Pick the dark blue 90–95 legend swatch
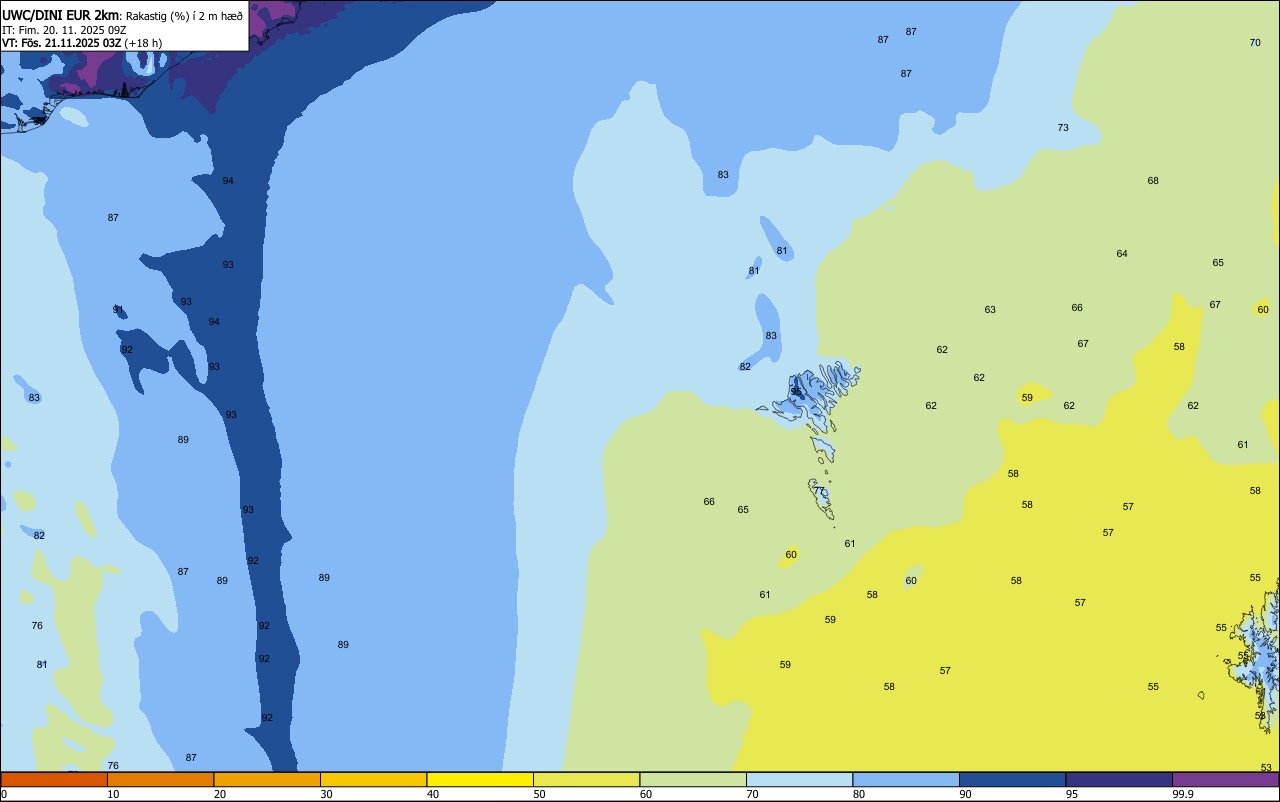The height and width of the screenshot is (802, 1280). tap(1012, 779)
